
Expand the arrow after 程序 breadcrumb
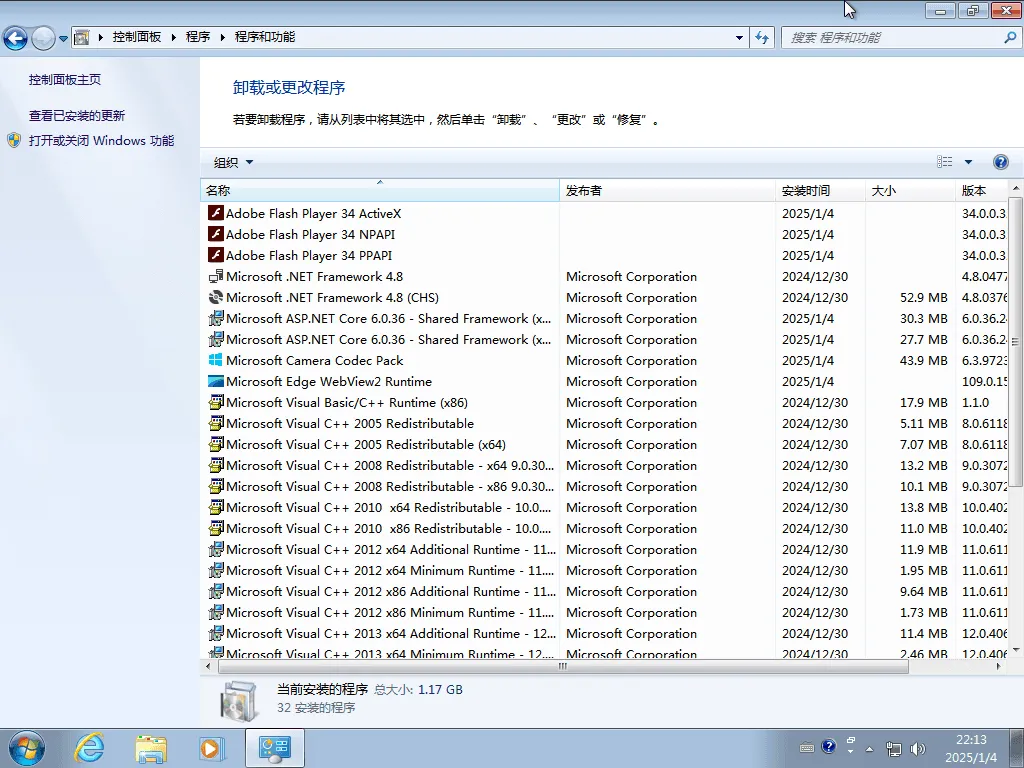pos(222,37)
